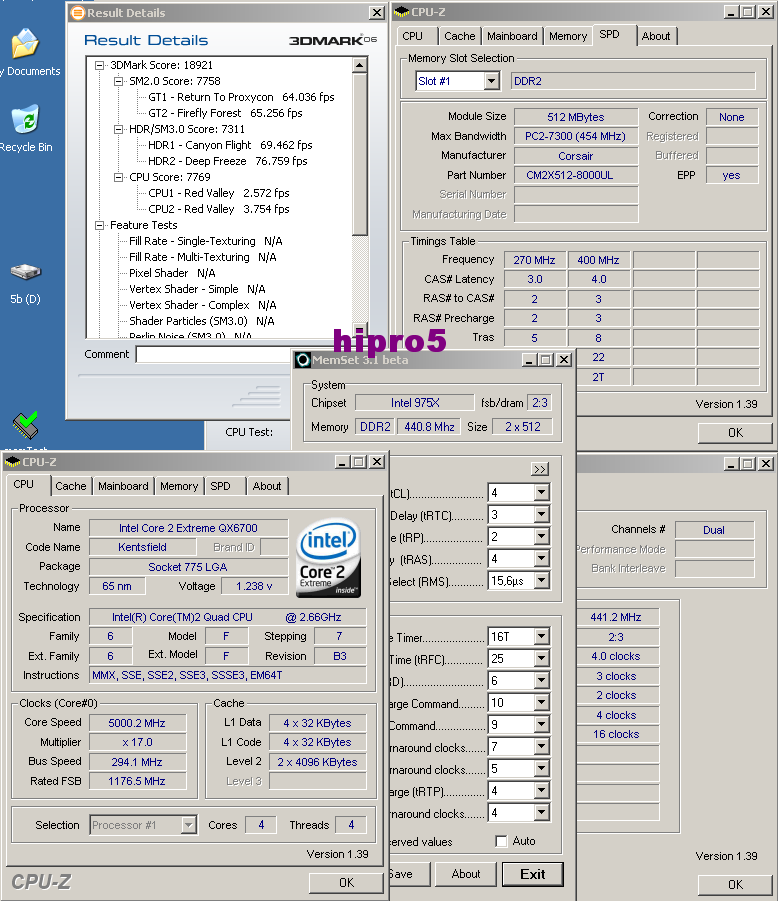Open the memTest desktop icon
The image size is (778, 901).
25,425
